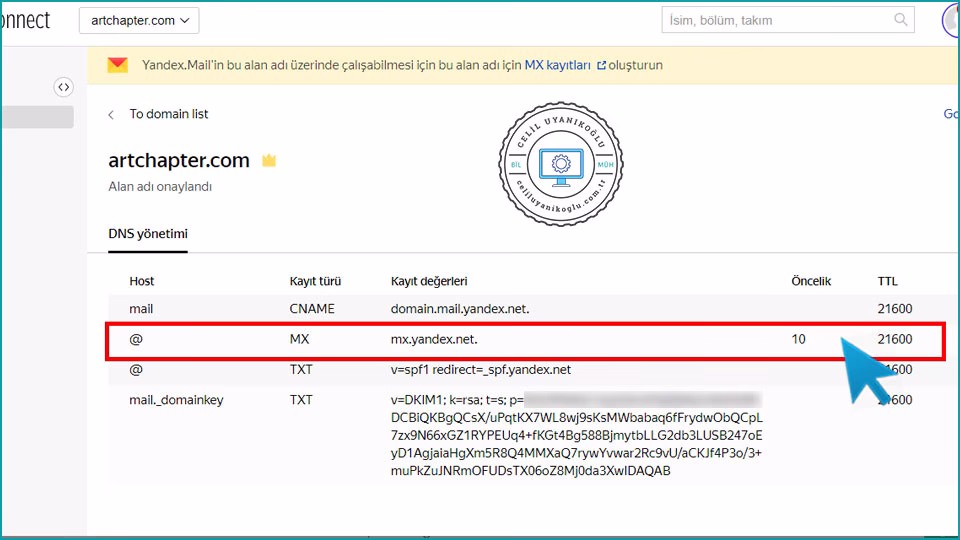Click the mx.yandex.net. value
The width and height of the screenshot is (960, 540).
click(x=434, y=339)
